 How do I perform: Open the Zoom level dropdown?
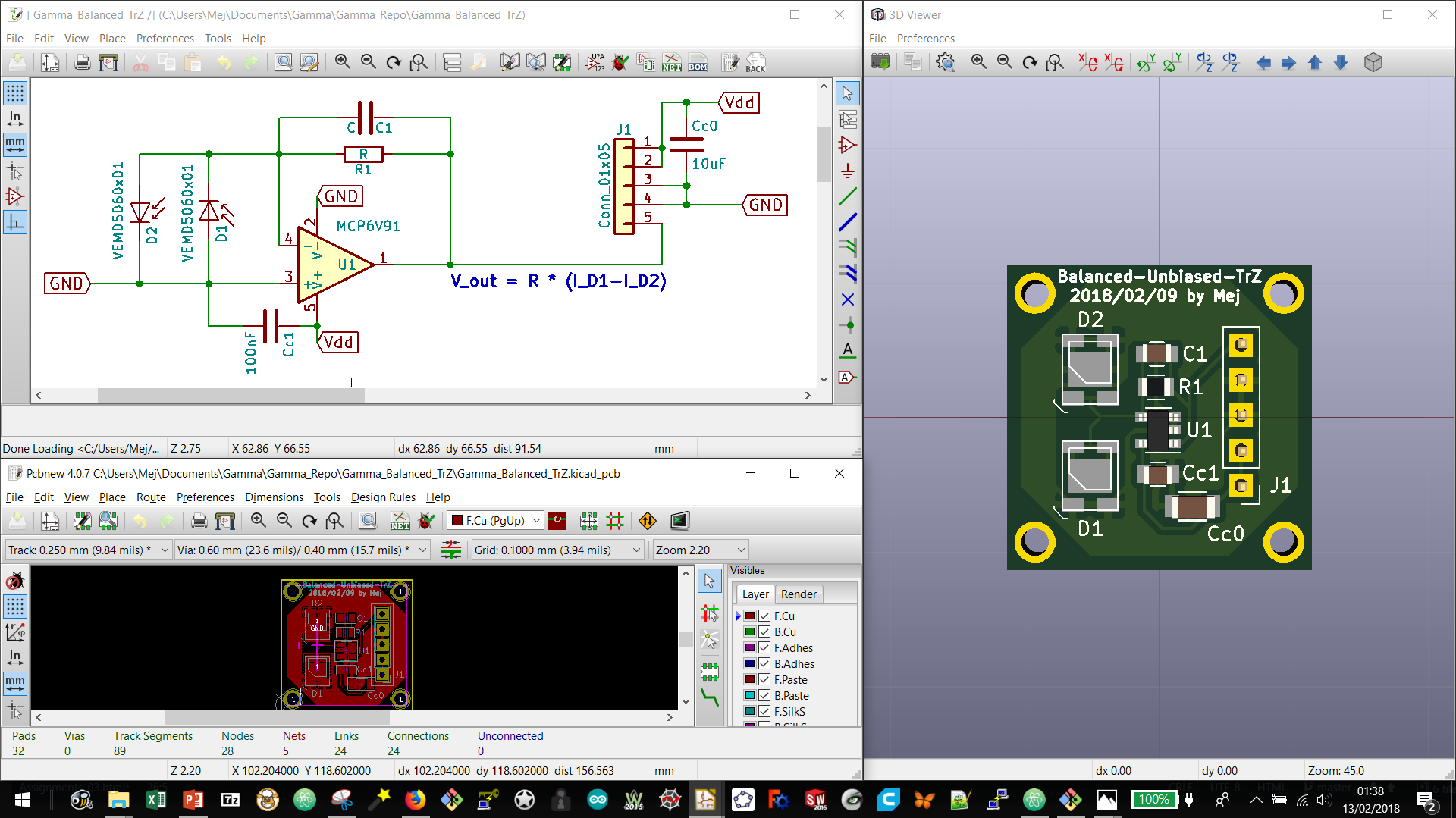(x=701, y=550)
